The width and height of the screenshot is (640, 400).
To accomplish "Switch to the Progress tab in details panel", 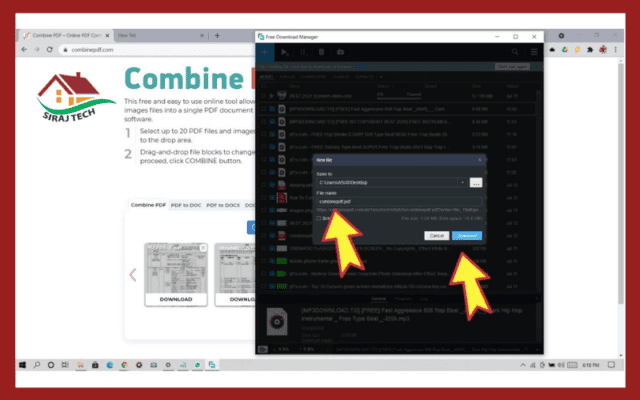I will click(403, 299).
